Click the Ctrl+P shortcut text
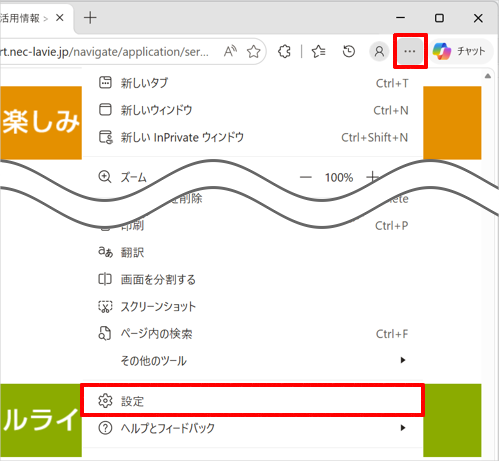The width and height of the screenshot is (499, 461). coord(392,226)
